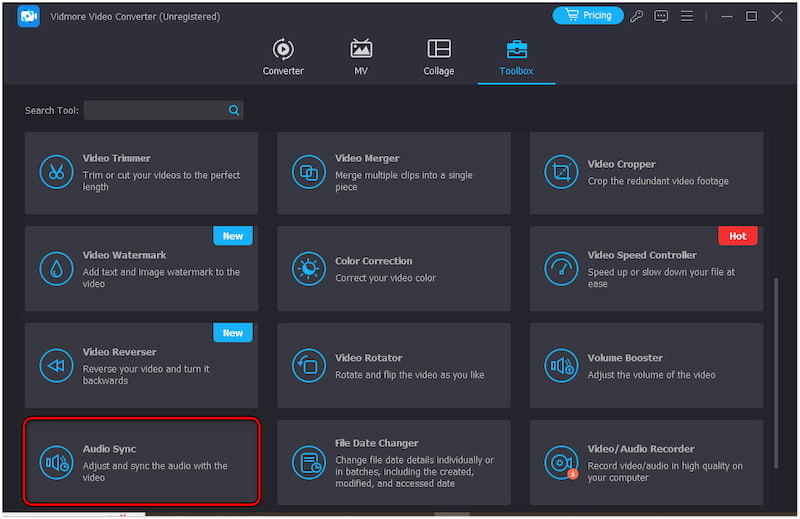800x519 pixels.
Task: Select the Video Cropper icon
Action: [x=561, y=172]
